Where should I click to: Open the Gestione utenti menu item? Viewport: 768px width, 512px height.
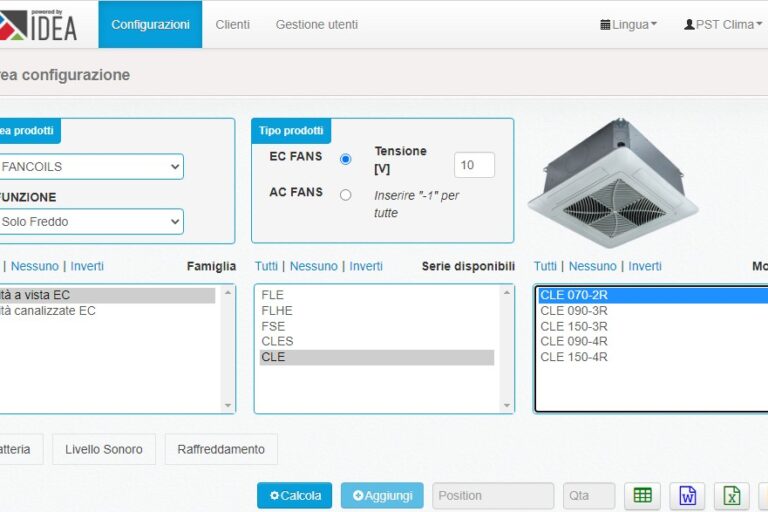click(316, 24)
